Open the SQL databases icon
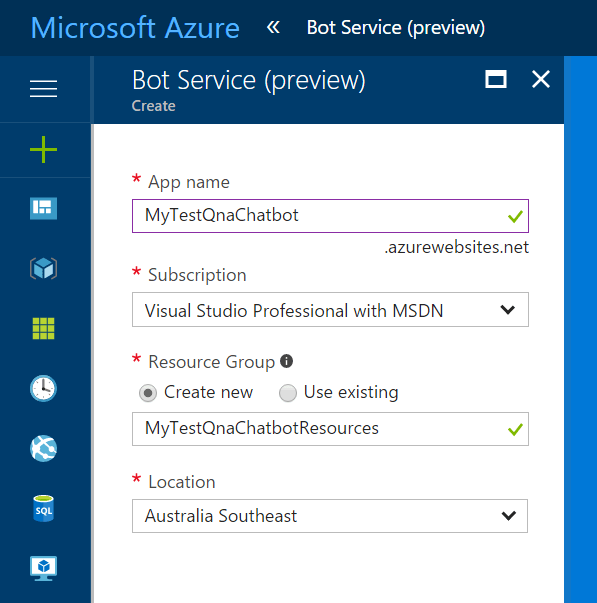Image resolution: width=597 pixels, height=603 pixels. (43, 508)
